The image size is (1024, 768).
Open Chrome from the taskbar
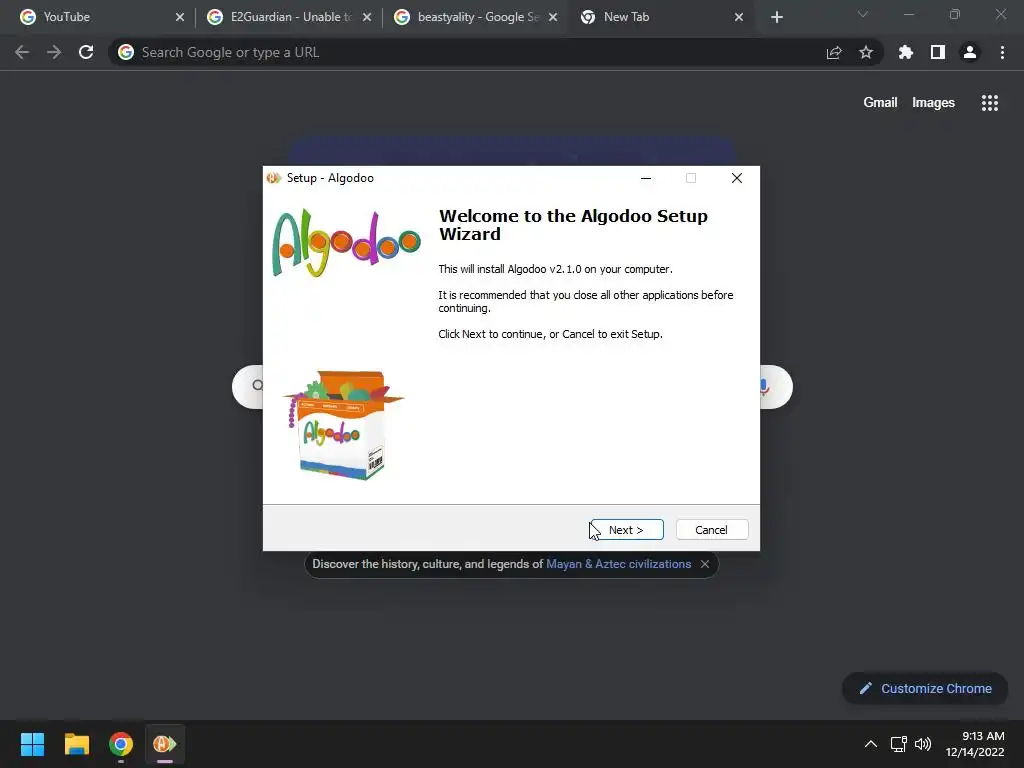click(x=121, y=744)
